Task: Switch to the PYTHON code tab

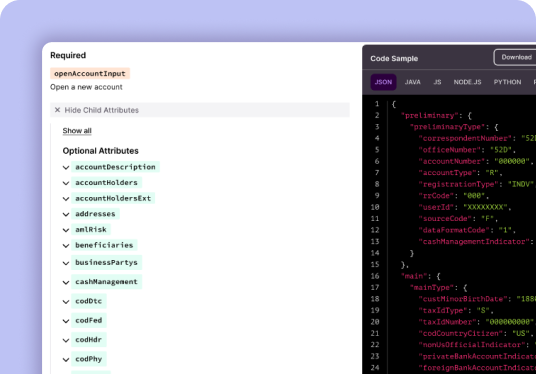Action: (507, 82)
